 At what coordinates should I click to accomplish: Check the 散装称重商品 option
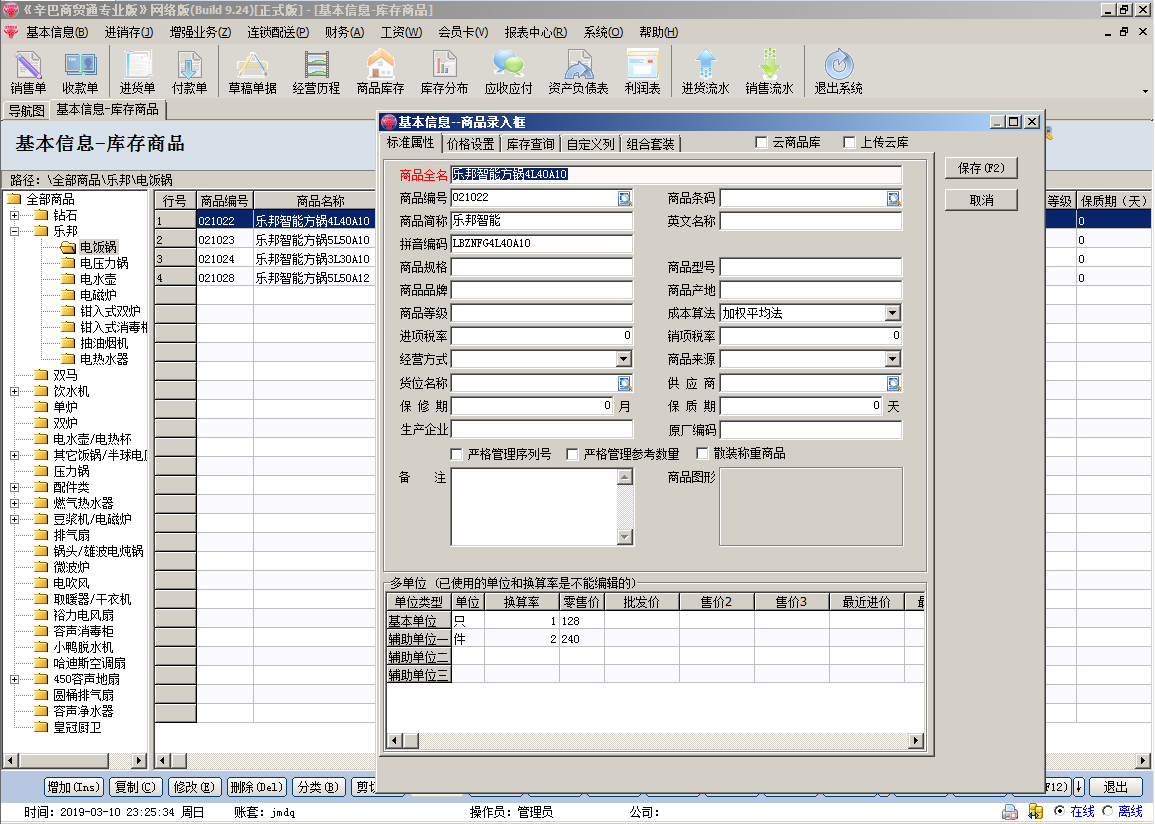702,454
